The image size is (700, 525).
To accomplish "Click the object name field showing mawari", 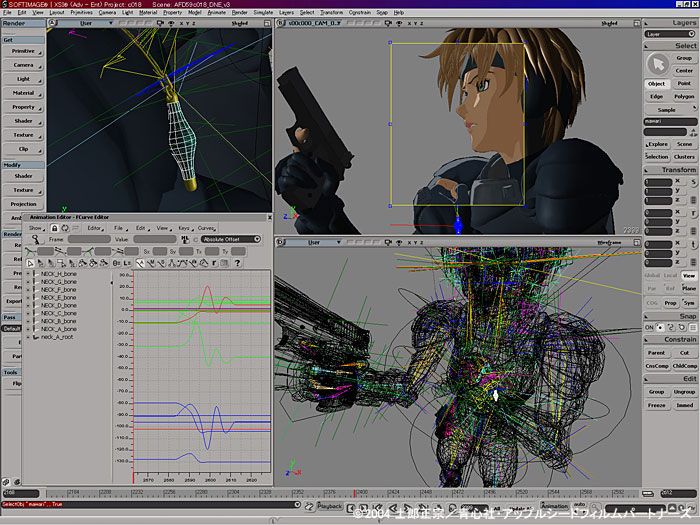I will tap(670, 122).
